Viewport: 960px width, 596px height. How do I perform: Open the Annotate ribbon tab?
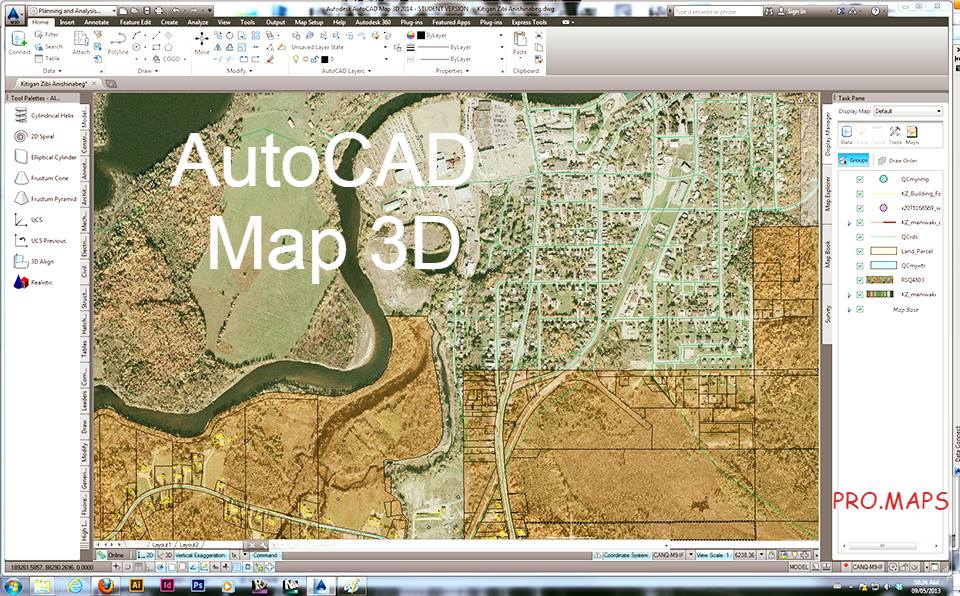pyautogui.click(x=96, y=22)
